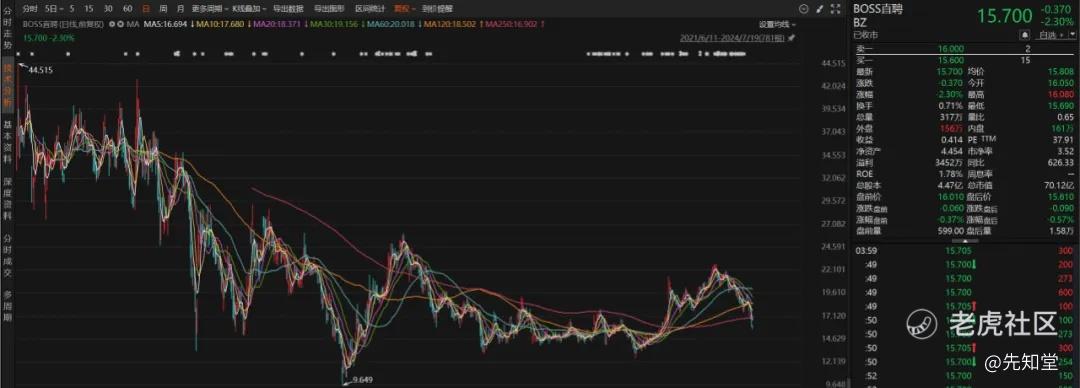The width and height of the screenshot is (1080, 388).
Task: Click the price alert bell icon
Action: pos(1025,34)
